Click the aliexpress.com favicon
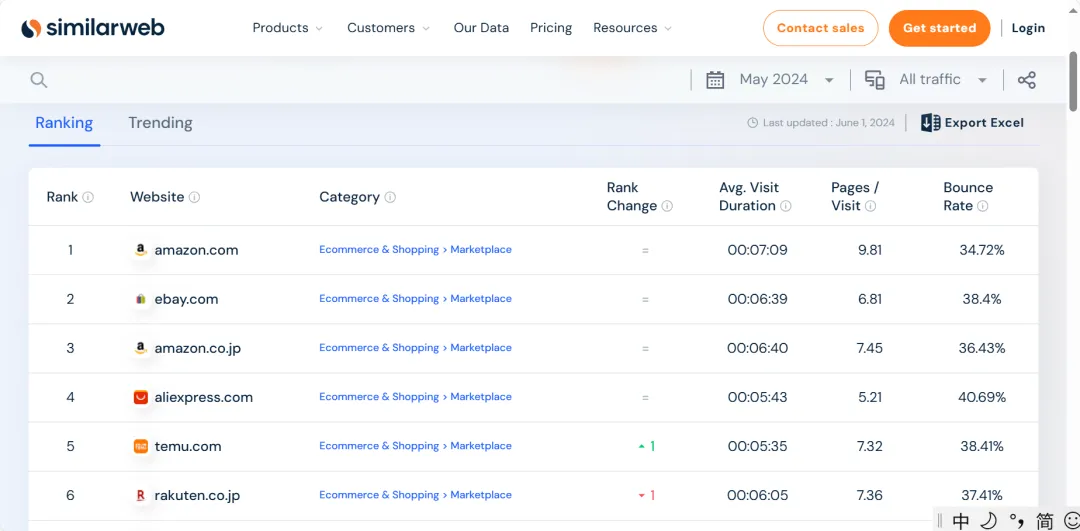 (x=141, y=397)
